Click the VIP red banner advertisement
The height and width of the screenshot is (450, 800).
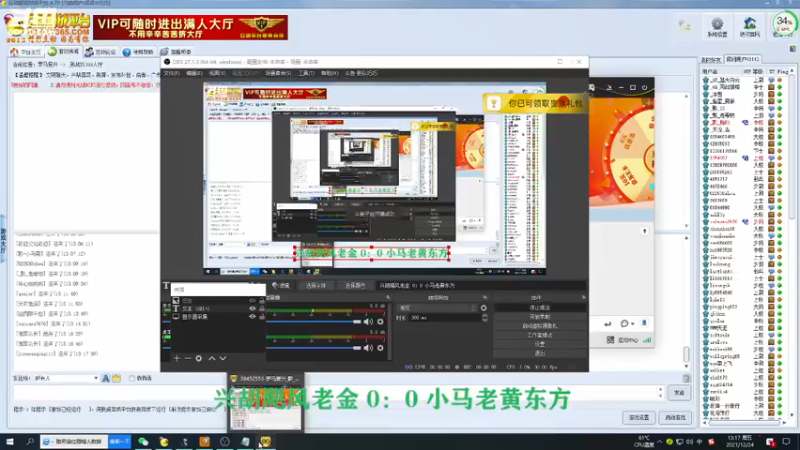pos(190,28)
